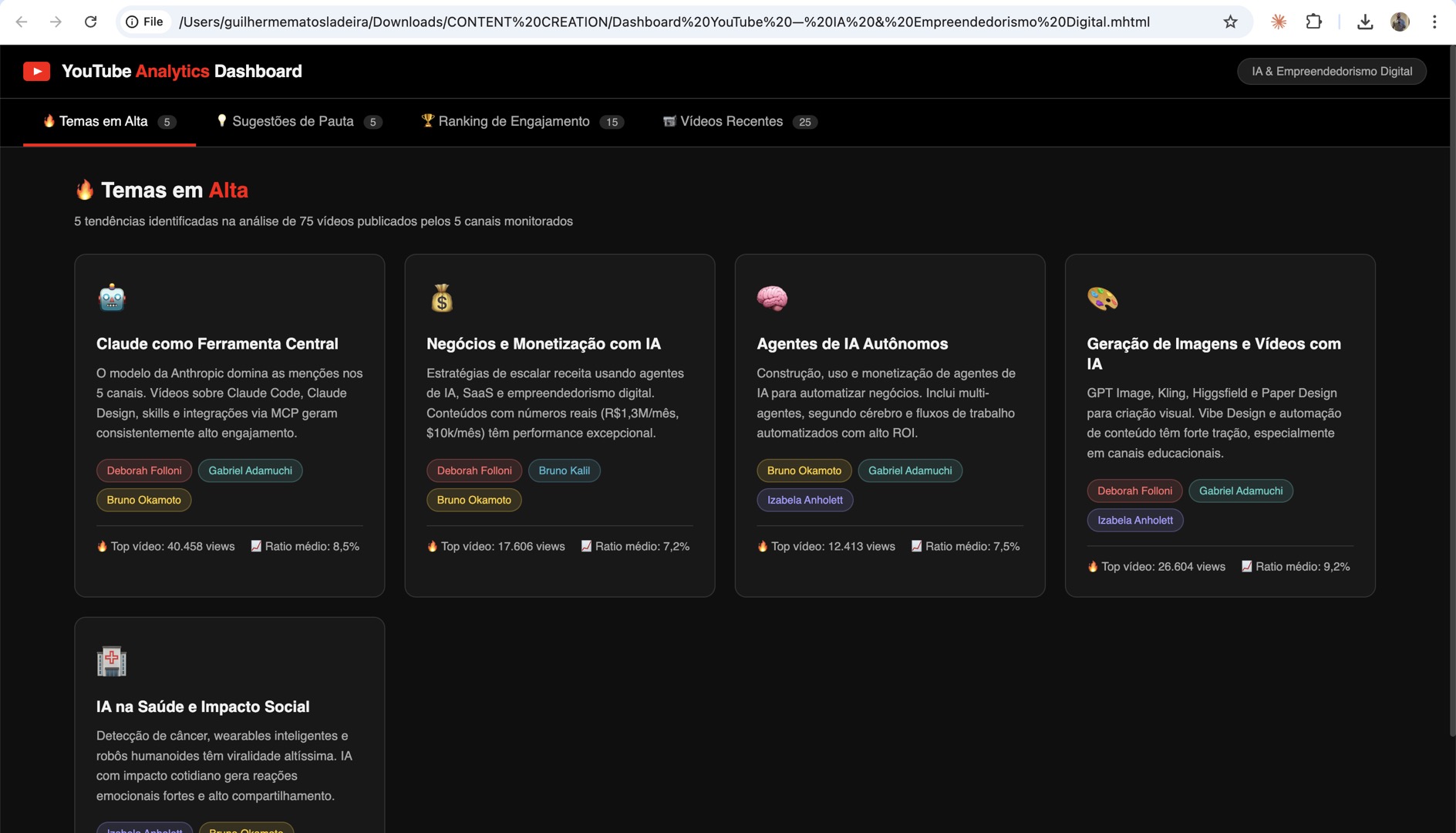Click the money bag icon on Negócios card

442,298
